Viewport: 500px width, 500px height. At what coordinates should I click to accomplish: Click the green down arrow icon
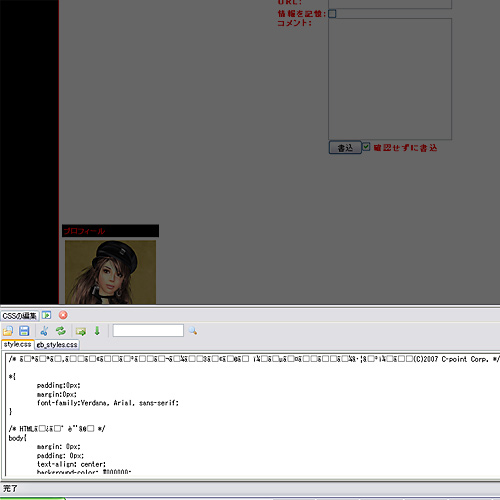(97, 331)
